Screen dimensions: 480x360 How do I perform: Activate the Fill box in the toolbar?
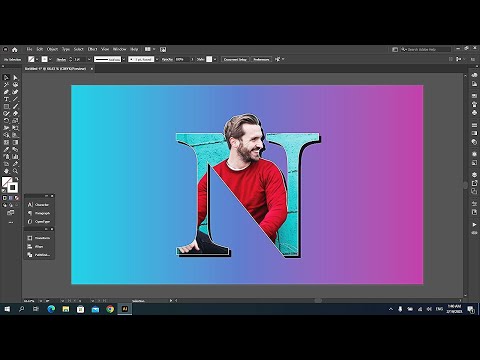(x=7, y=182)
